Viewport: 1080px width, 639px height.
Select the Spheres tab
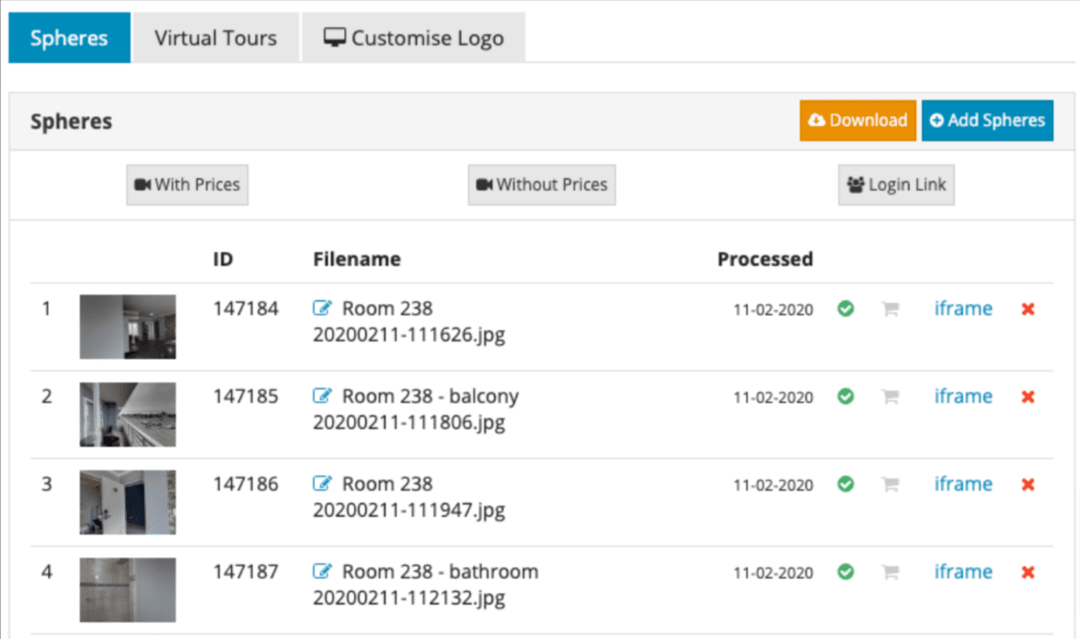click(68, 37)
